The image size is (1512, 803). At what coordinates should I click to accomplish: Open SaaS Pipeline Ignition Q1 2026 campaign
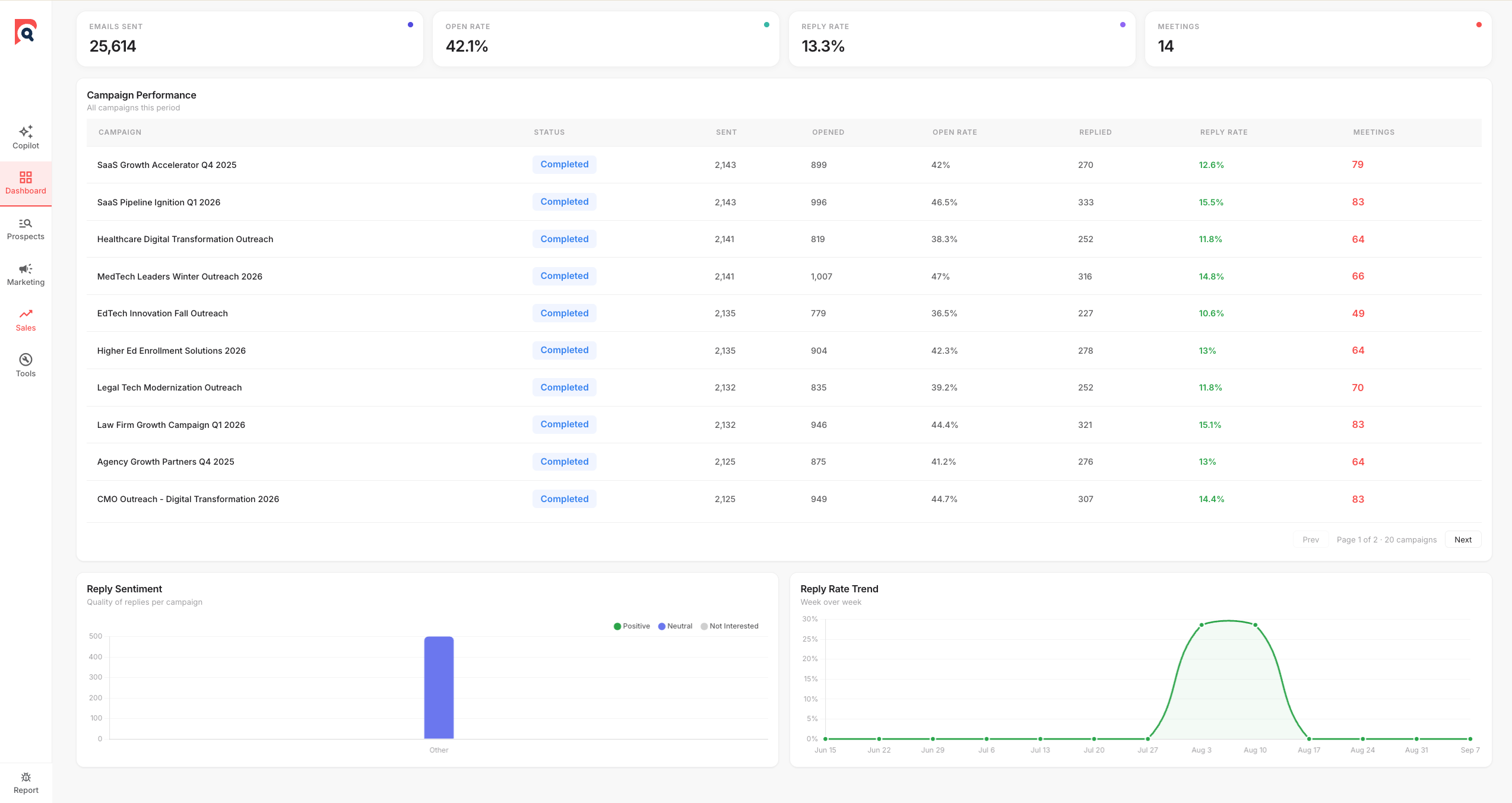pyautogui.click(x=159, y=202)
